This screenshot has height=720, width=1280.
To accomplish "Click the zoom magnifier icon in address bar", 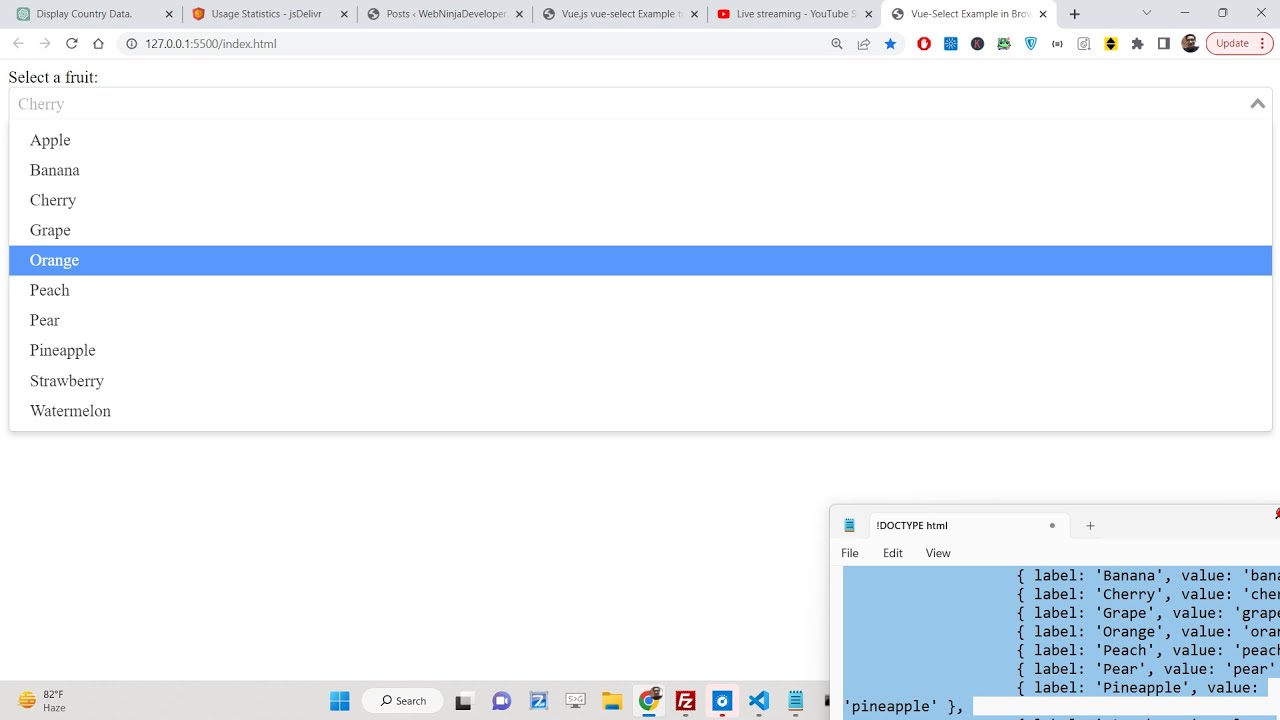I will (x=837, y=44).
